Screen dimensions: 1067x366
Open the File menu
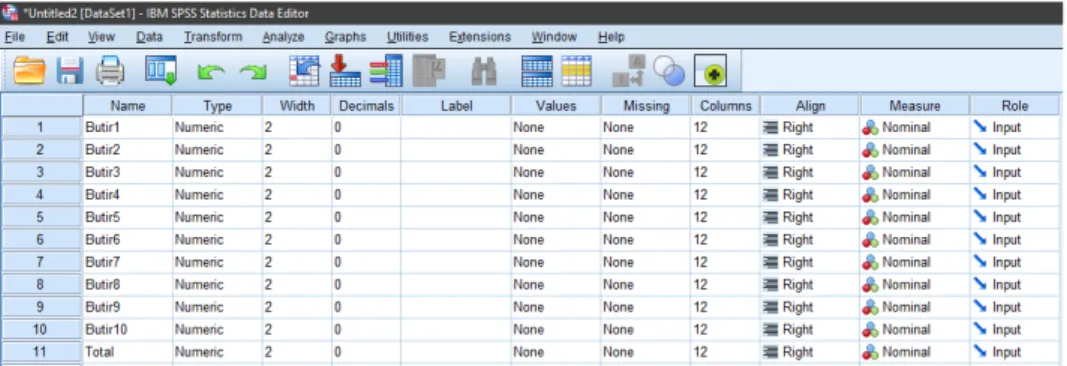point(14,37)
